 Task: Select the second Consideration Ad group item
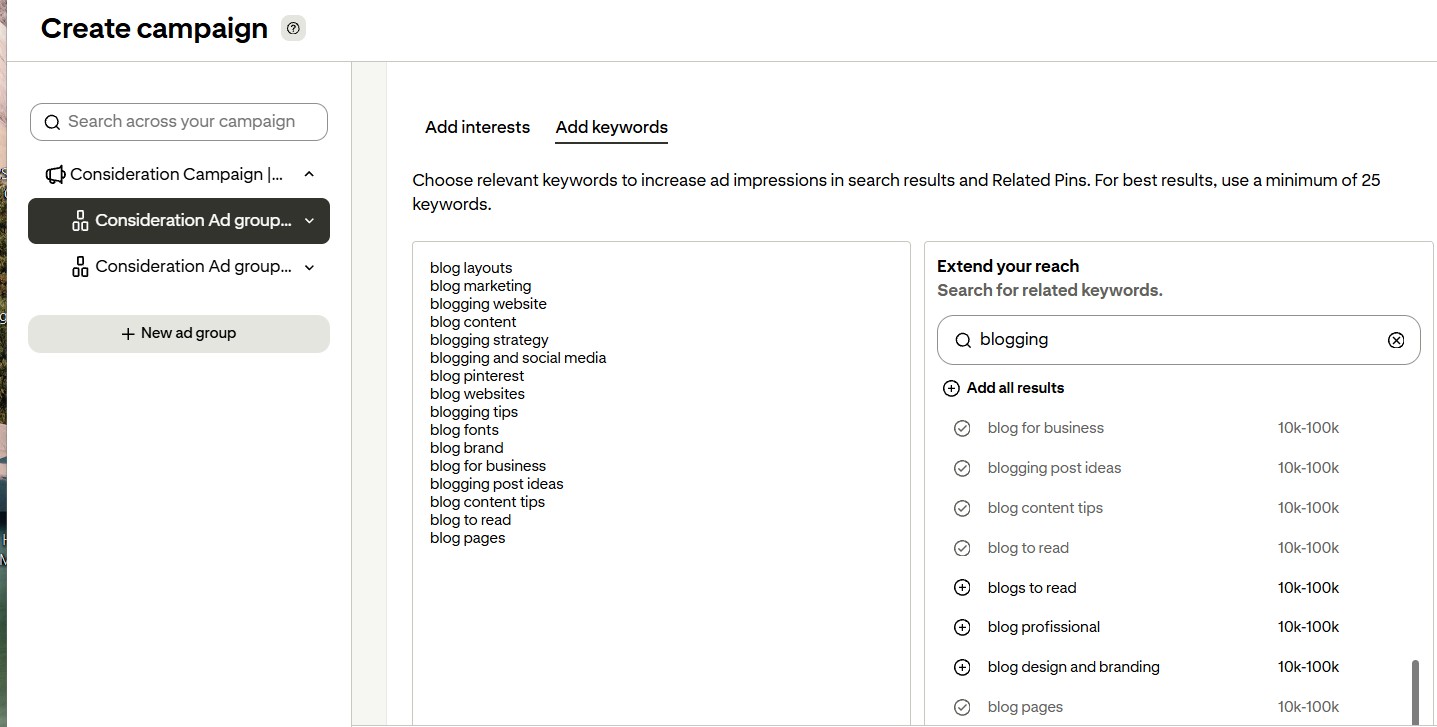[x=179, y=267]
